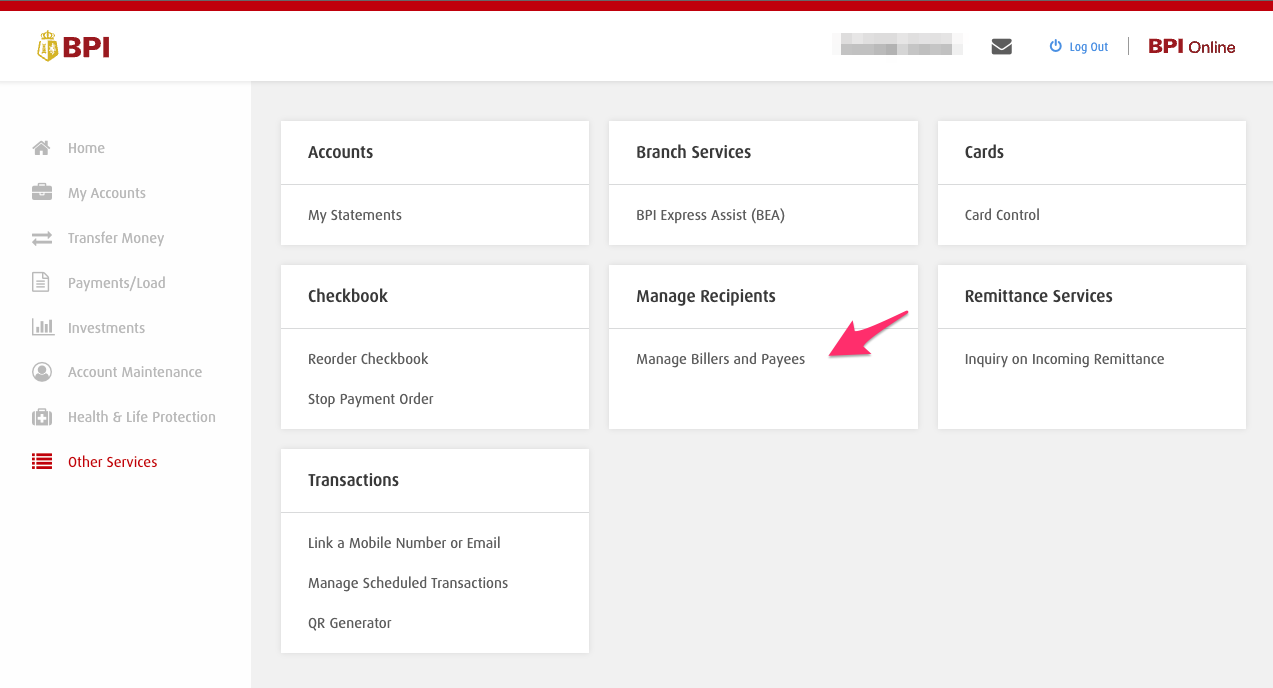Click the Manage Recipients card heading
The height and width of the screenshot is (688, 1273).
point(706,296)
